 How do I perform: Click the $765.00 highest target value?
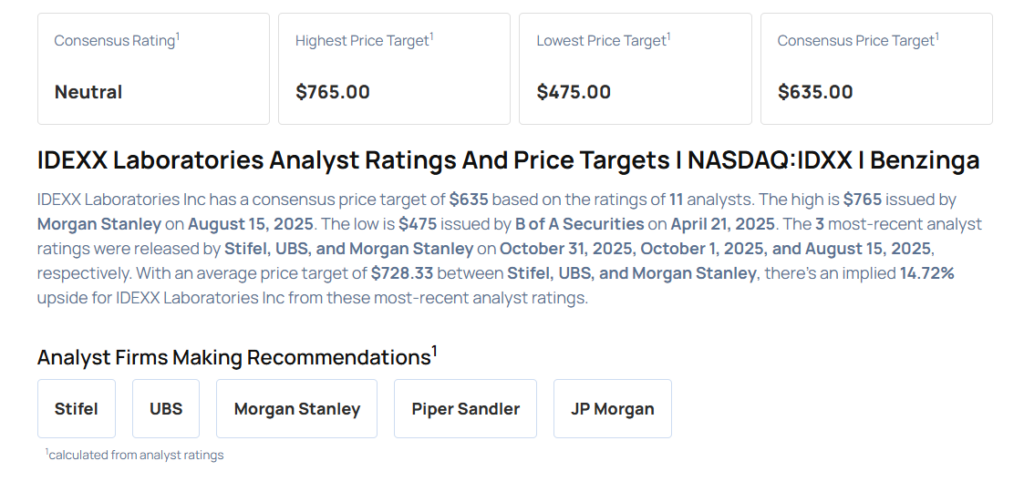[333, 92]
